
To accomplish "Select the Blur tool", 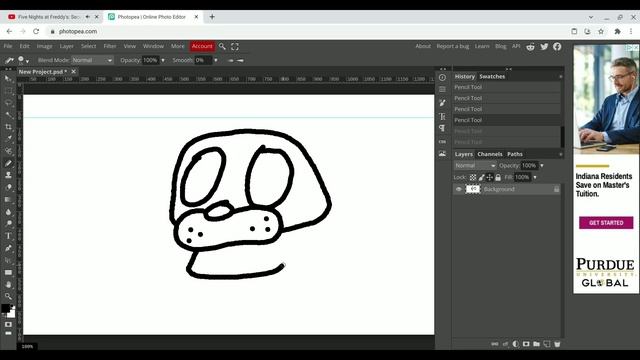I will 8,212.
